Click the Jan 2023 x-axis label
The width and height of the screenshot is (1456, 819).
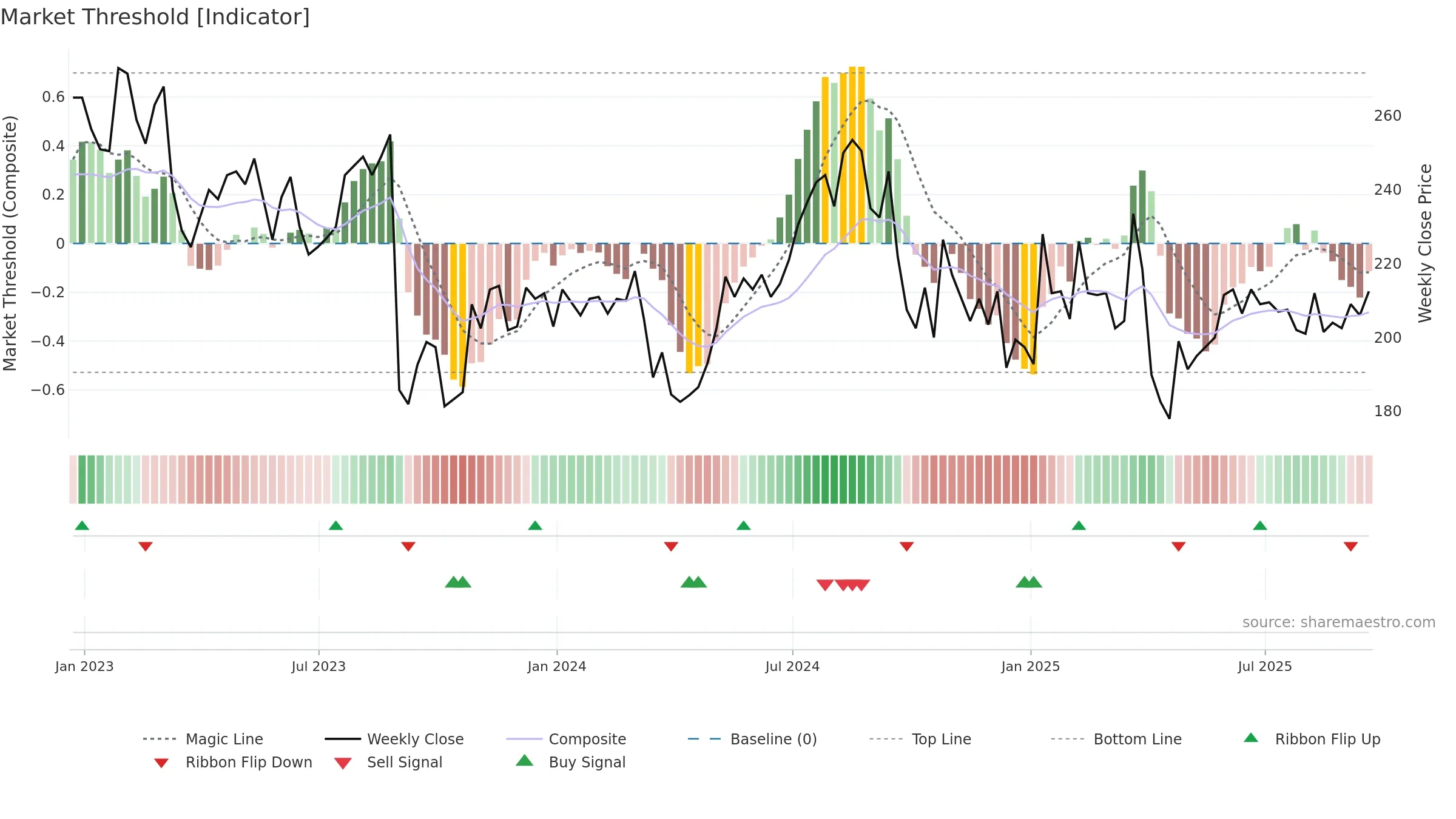coord(84,666)
